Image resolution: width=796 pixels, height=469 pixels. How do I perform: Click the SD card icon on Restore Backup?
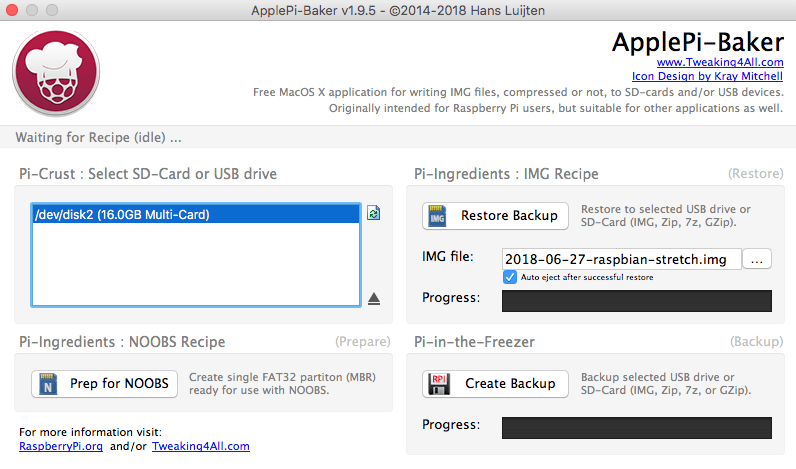(x=437, y=216)
